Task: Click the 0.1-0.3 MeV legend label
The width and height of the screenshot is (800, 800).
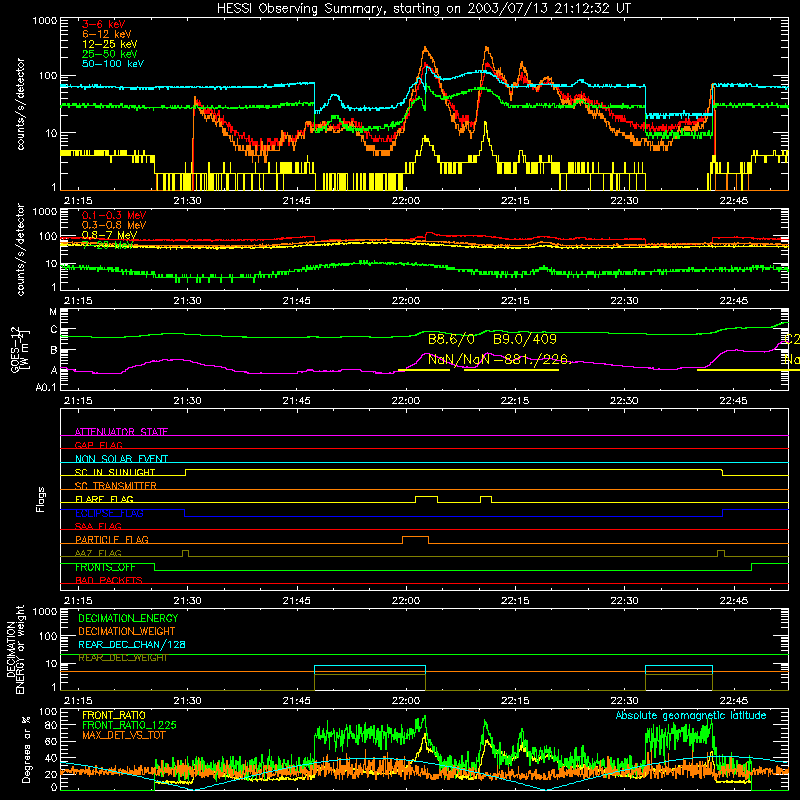Action: click(x=114, y=215)
